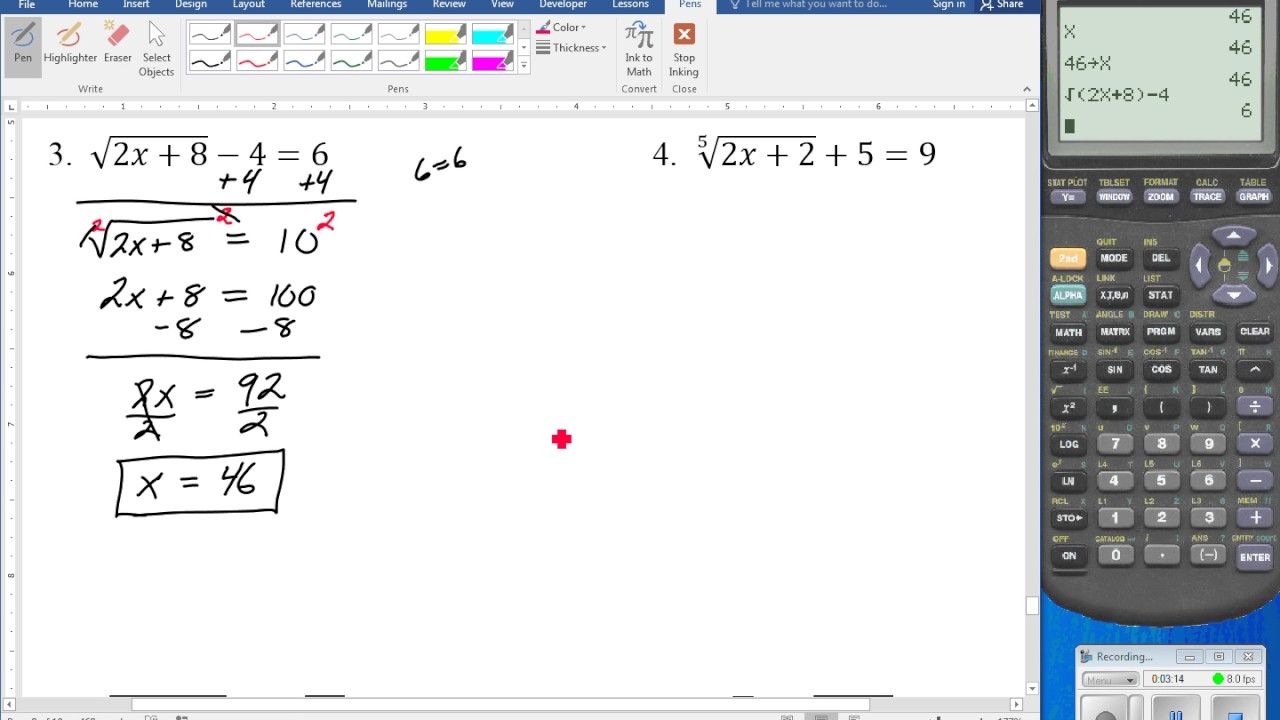Move down one row in Pens gallery
Image resolution: width=1280 pixels, height=720 pixels.
pyautogui.click(x=523, y=48)
